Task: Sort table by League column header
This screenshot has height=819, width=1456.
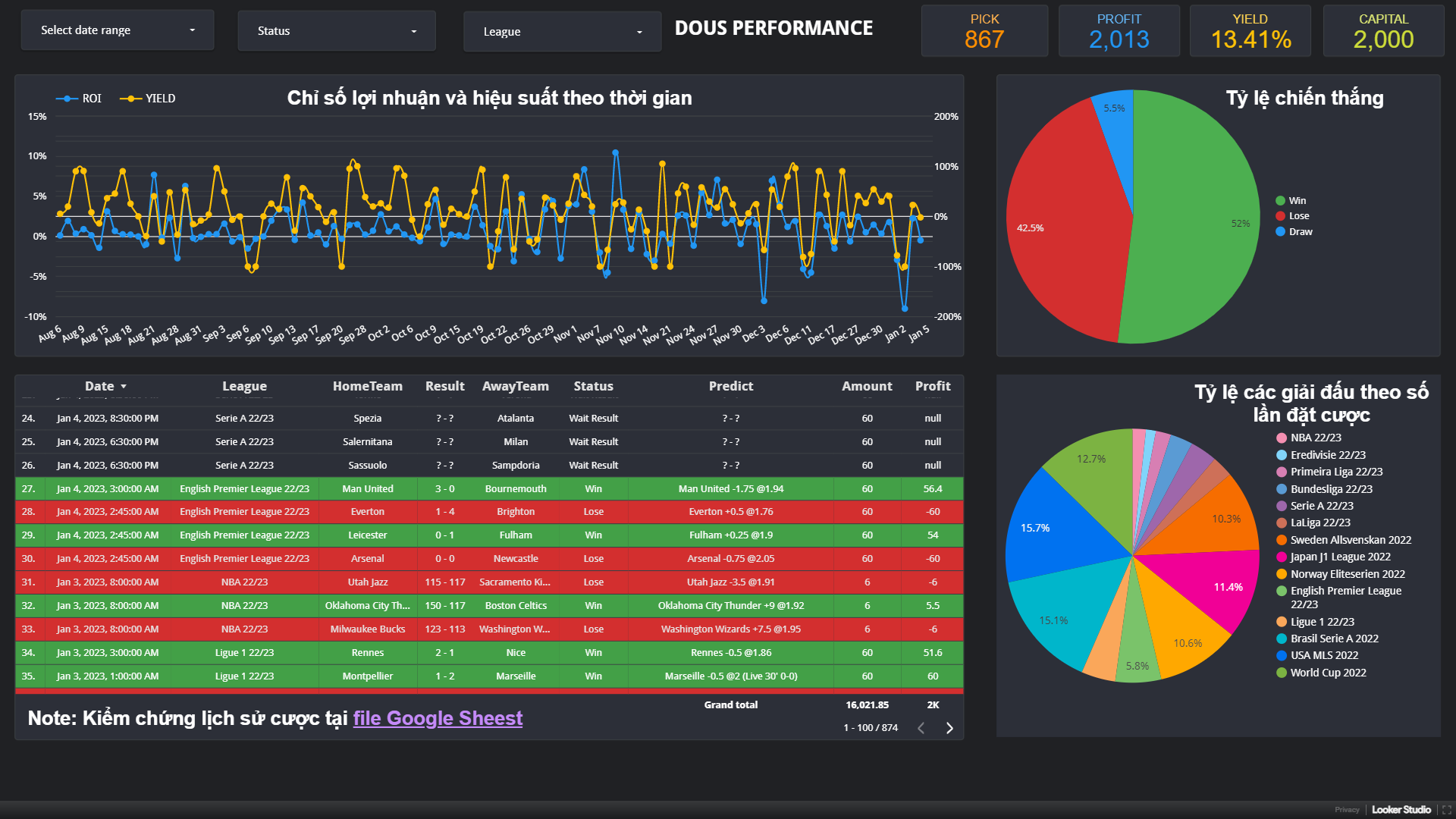Action: [x=244, y=386]
